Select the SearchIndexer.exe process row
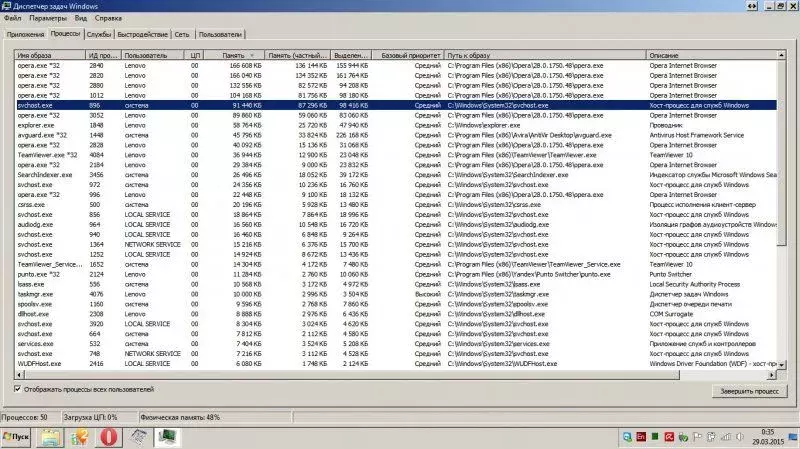This screenshot has width=800, height=449. coord(396,174)
